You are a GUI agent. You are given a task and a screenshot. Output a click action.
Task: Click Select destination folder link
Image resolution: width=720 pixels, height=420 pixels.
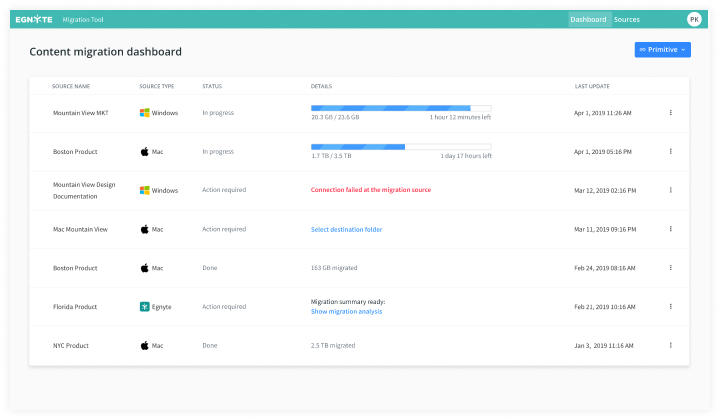(x=346, y=229)
